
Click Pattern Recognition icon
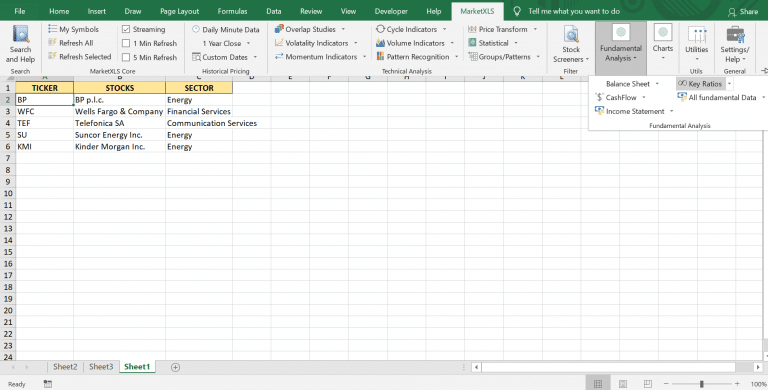click(381, 56)
